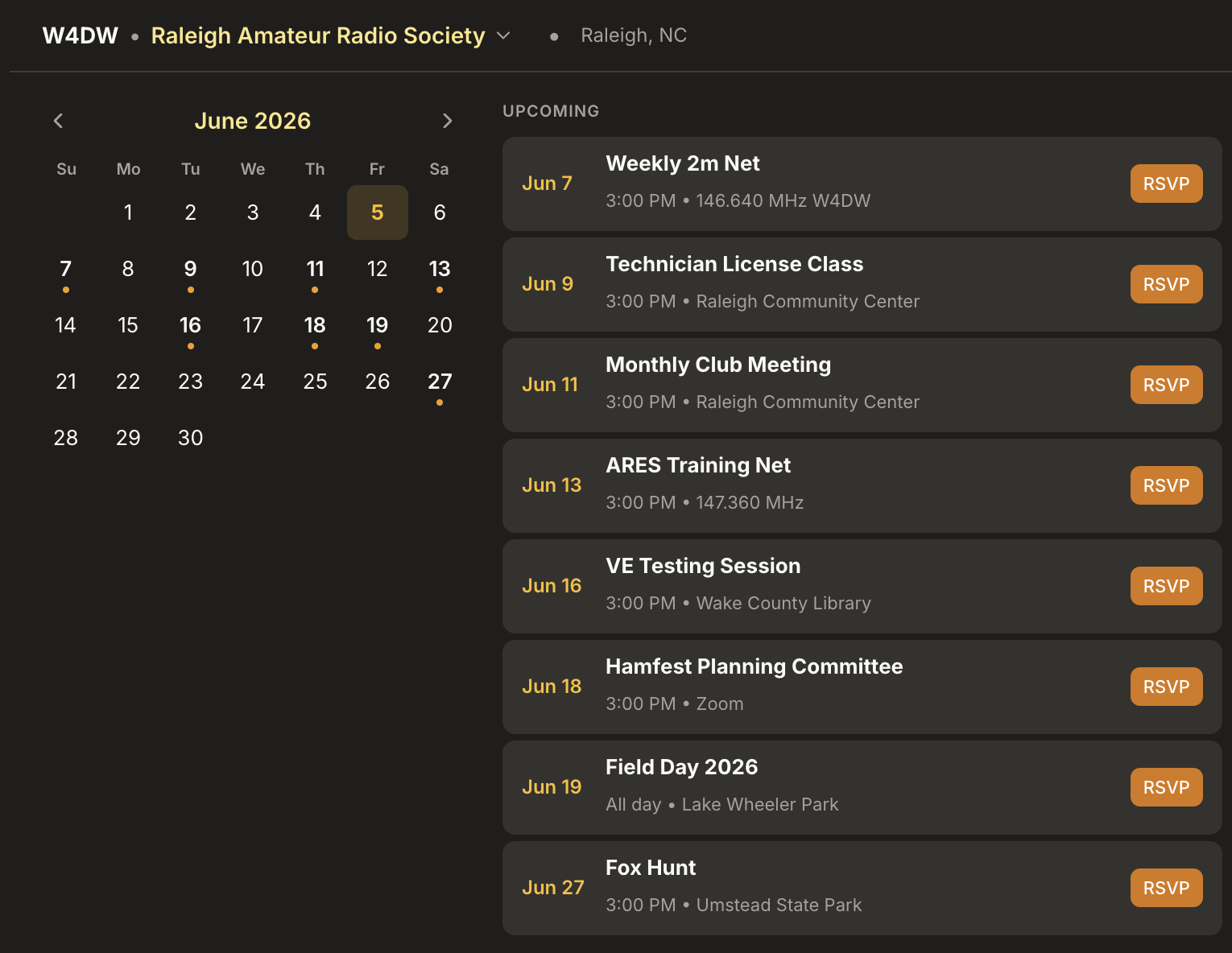Select June 15 on calendar
This screenshot has height=953, width=1232.
[128, 325]
